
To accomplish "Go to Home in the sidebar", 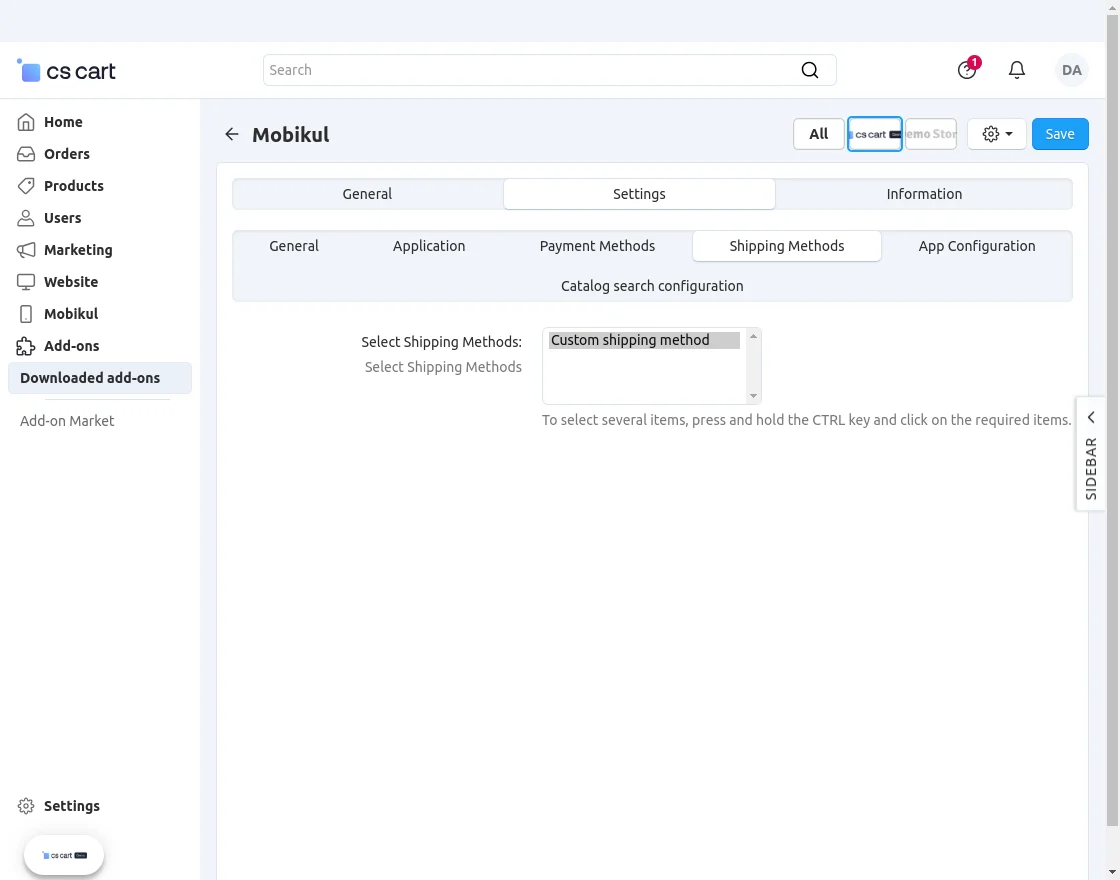I will tap(63, 122).
